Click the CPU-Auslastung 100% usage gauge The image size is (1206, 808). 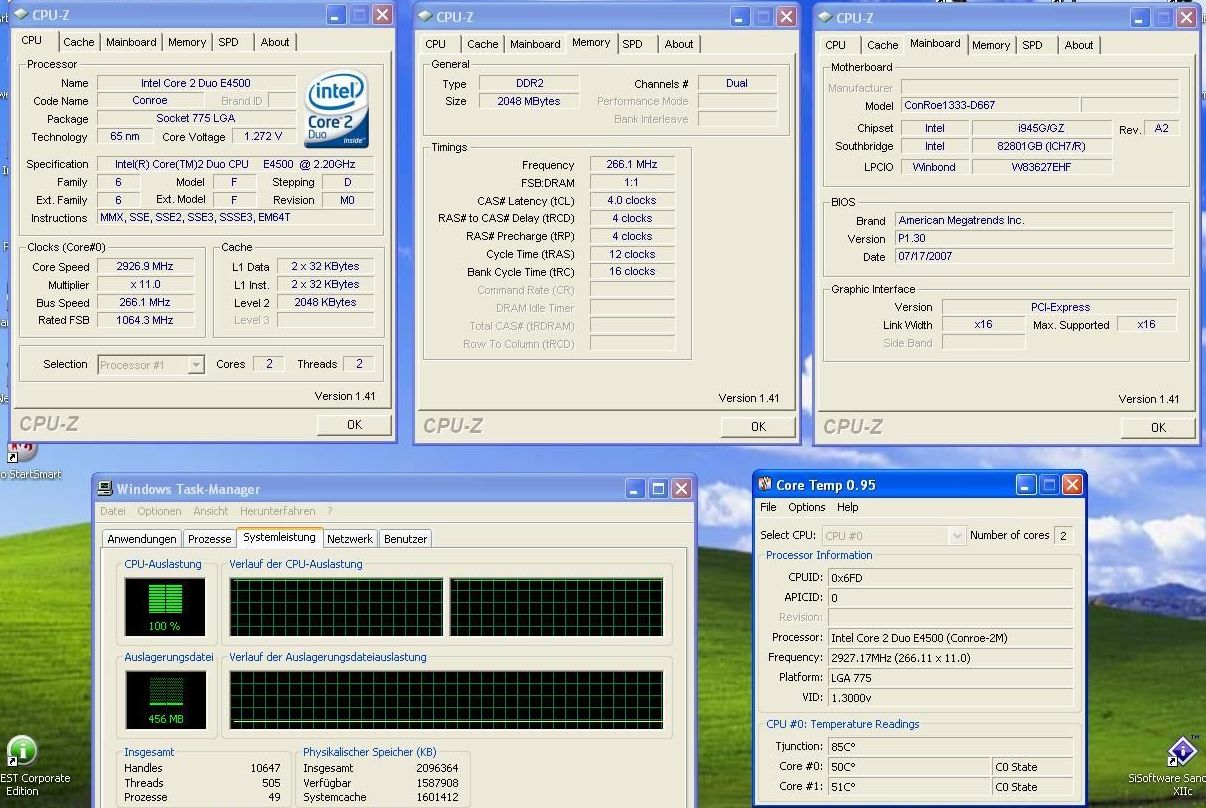coord(165,607)
